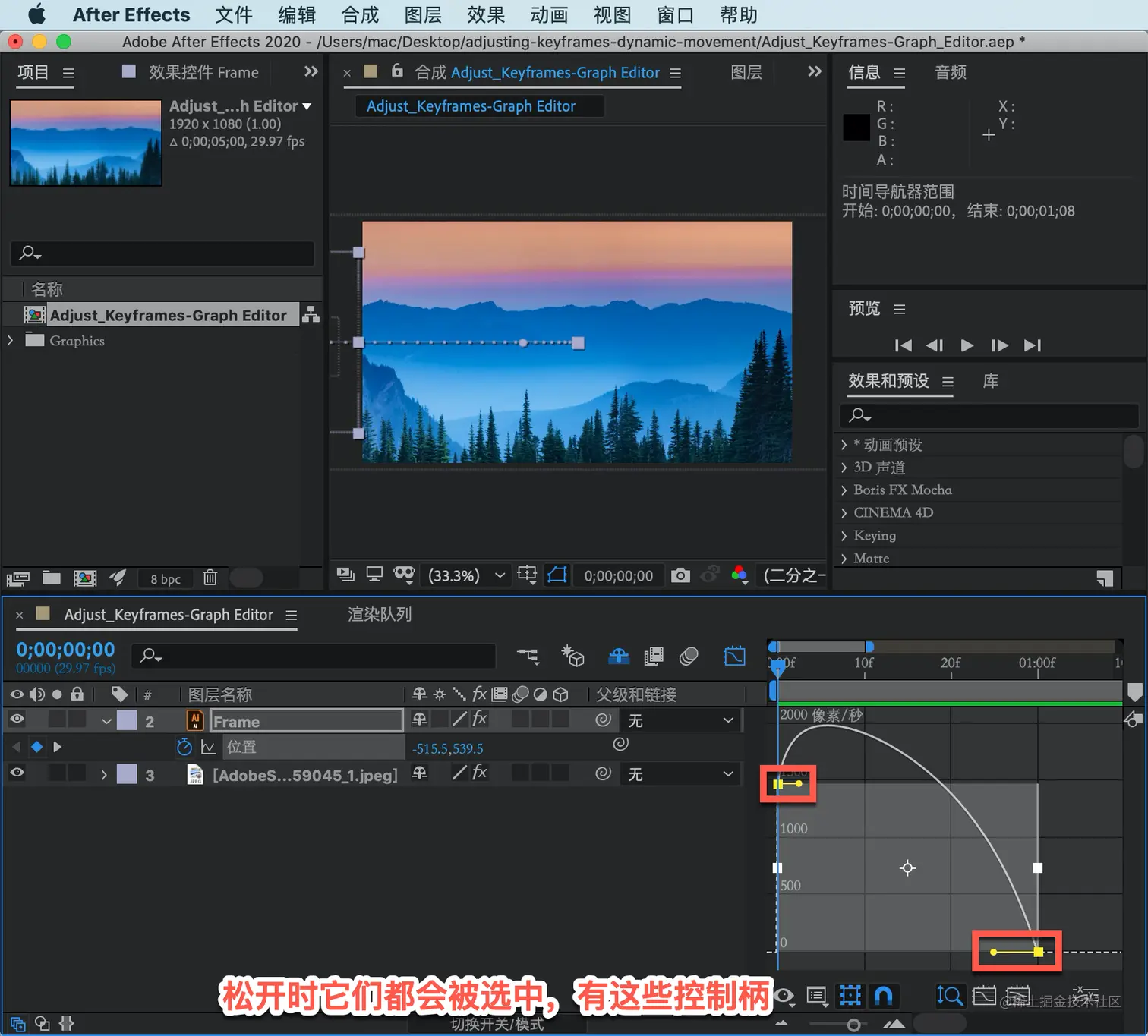The height and width of the screenshot is (1036, 1148).
Task: Click the 8 bpc color depth button
Action: pos(165,579)
